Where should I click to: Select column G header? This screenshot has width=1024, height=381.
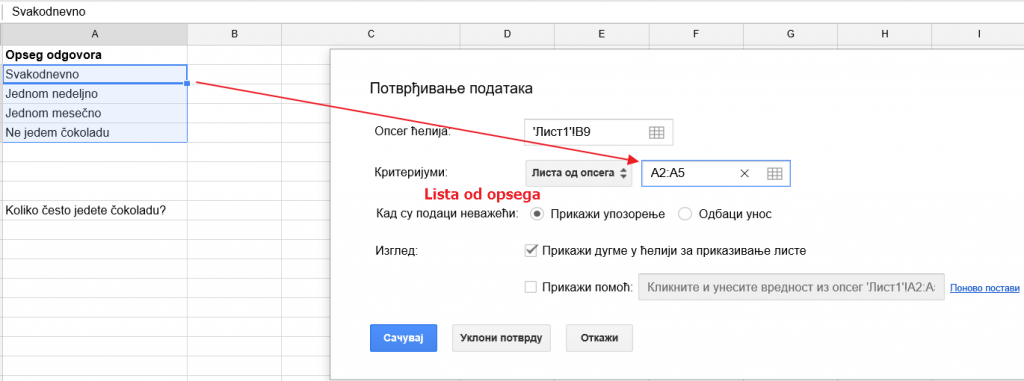point(790,33)
